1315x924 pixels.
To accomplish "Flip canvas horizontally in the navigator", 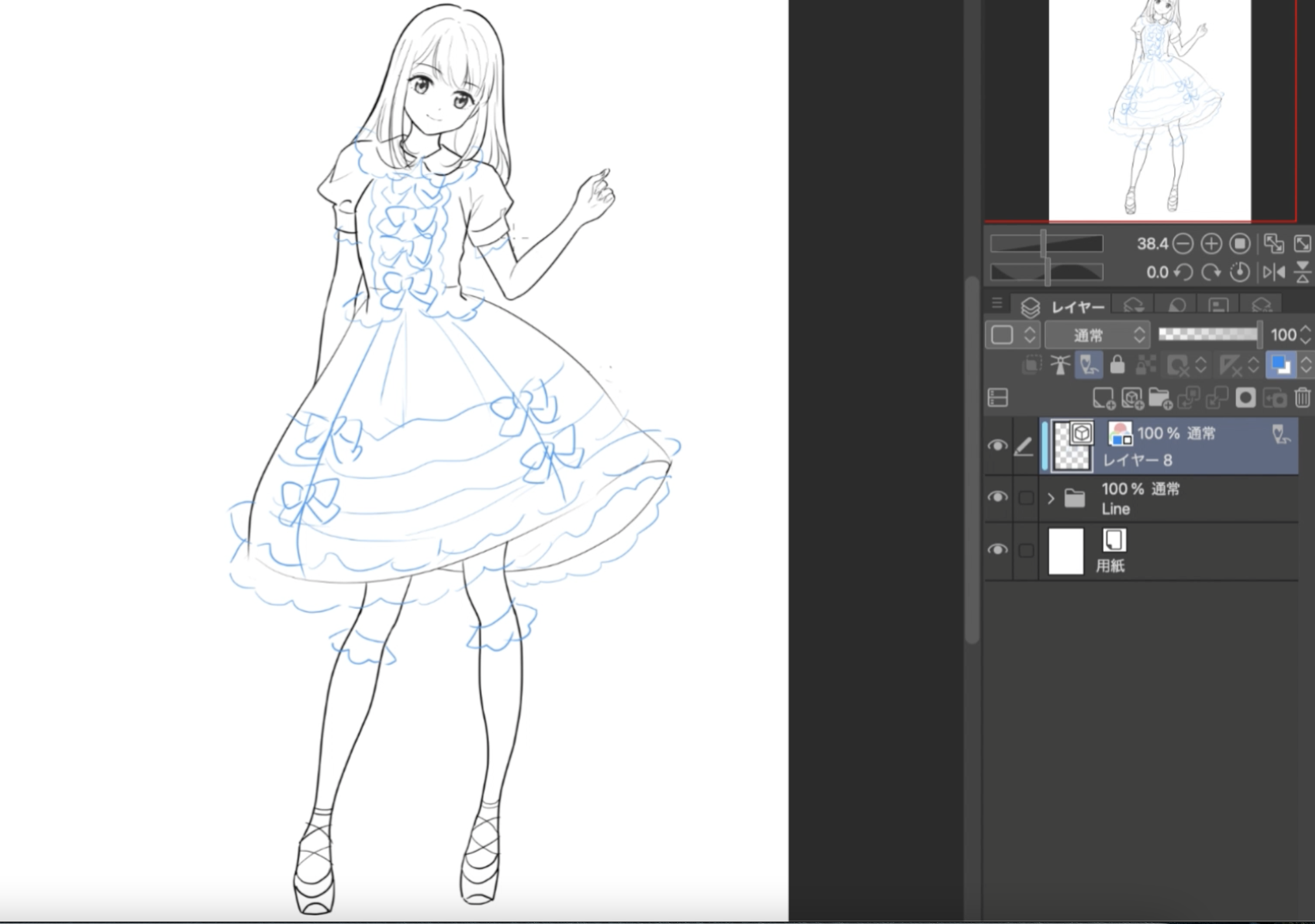I will pos(1274,272).
